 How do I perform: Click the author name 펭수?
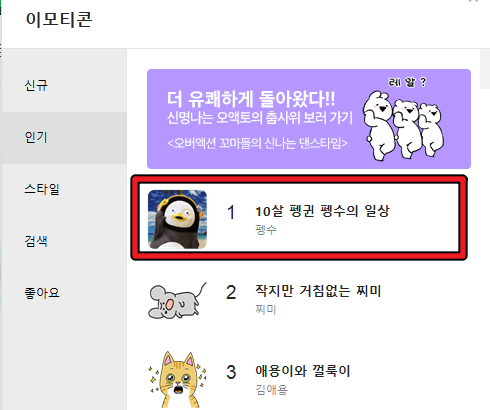click(266, 229)
